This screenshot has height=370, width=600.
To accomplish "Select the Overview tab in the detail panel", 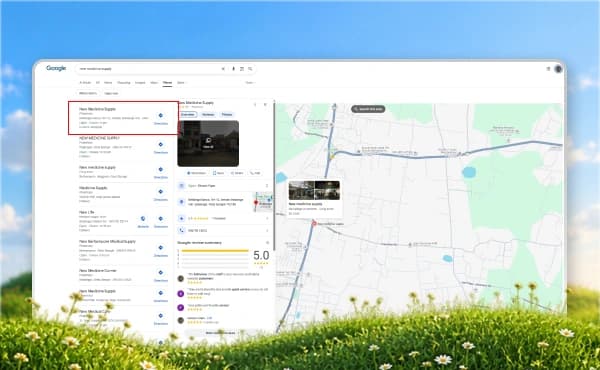I will click(188, 115).
